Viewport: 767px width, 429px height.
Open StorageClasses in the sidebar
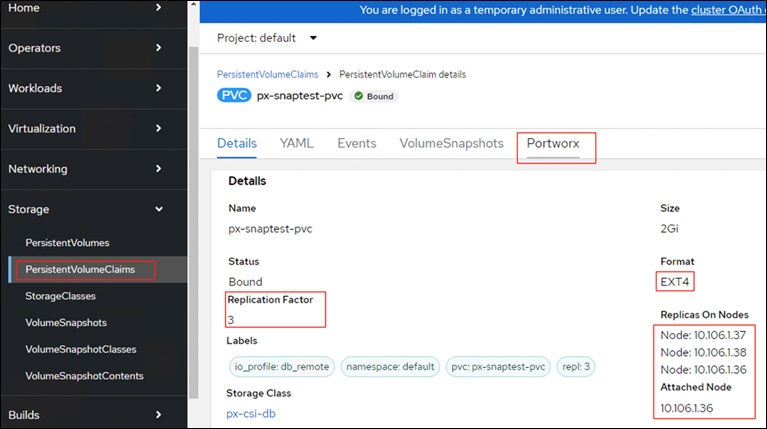(x=61, y=296)
